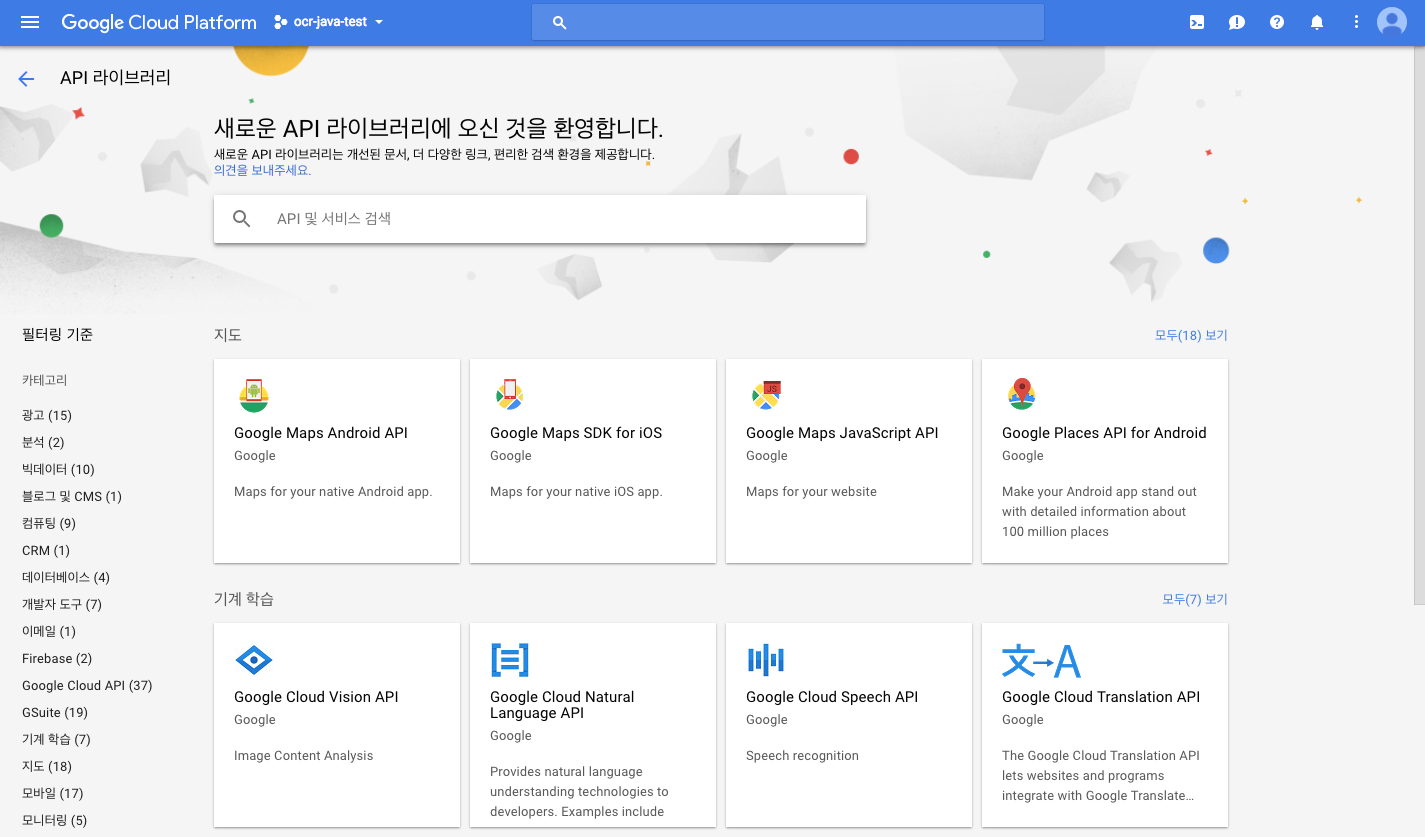Filter by Firebase (2) category
This screenshot has height=837, width=1425.
(x=57, y=658)
